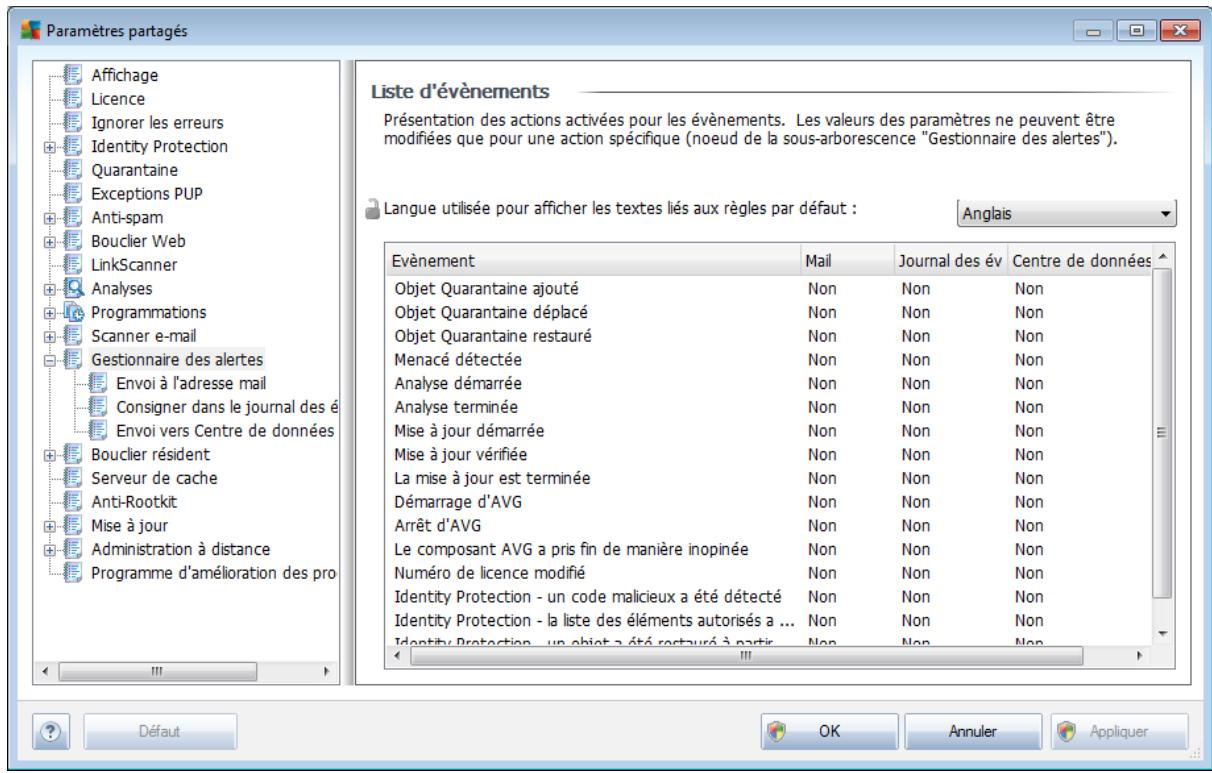Image resolution: width=1212 pixels, height=773 pixels.
Task: Click the Affichage tree icon
Action: click(70, 75)
